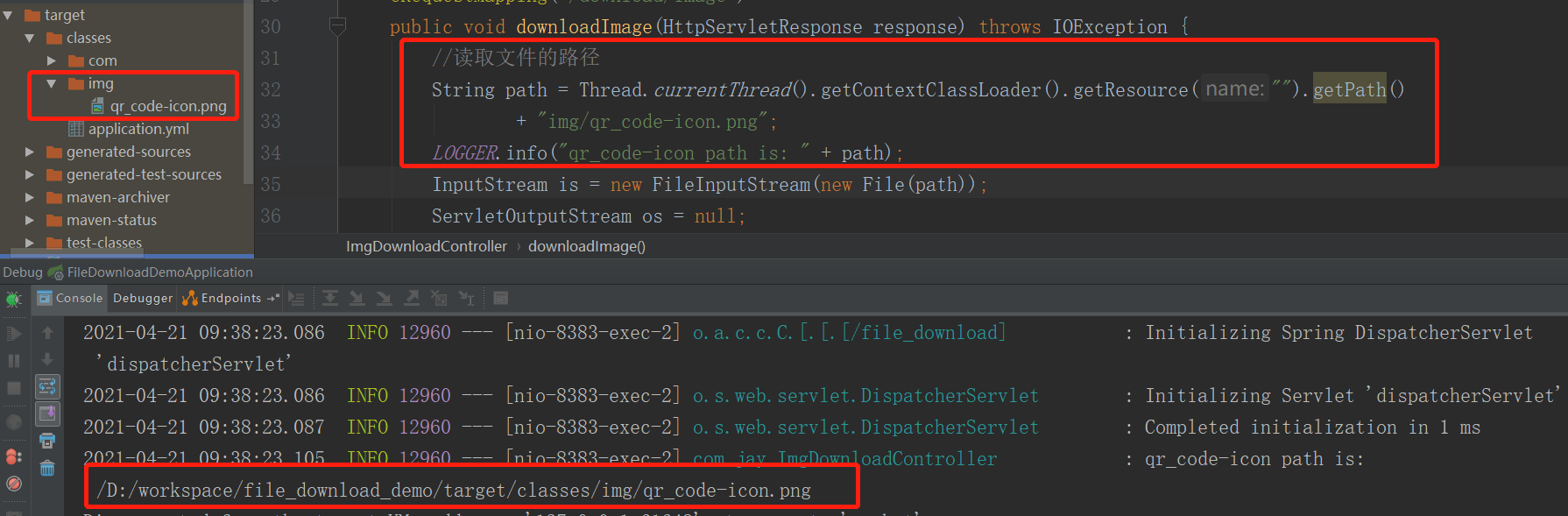Click the Debug tool window label
1568x516 pixels.
[x=23, y=272]
